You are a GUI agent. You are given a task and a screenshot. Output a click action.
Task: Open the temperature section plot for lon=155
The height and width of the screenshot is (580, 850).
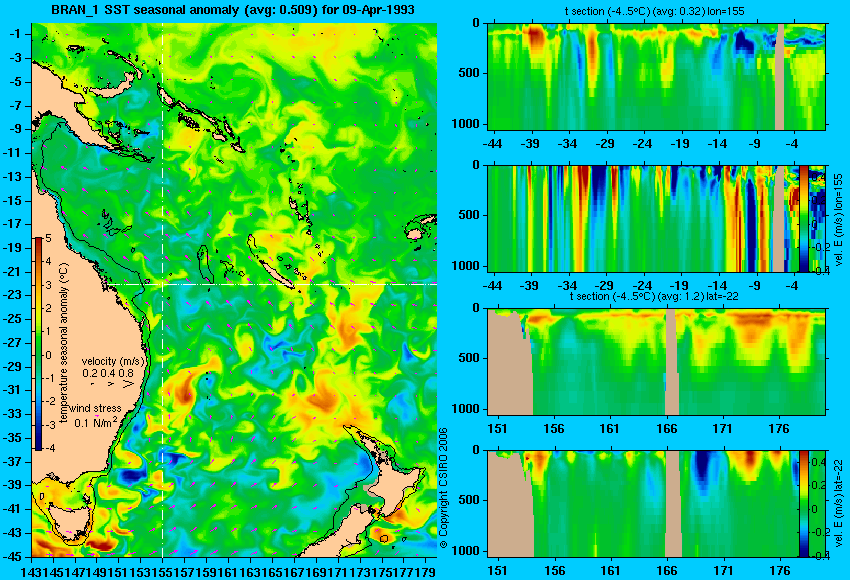click(657, 76)
